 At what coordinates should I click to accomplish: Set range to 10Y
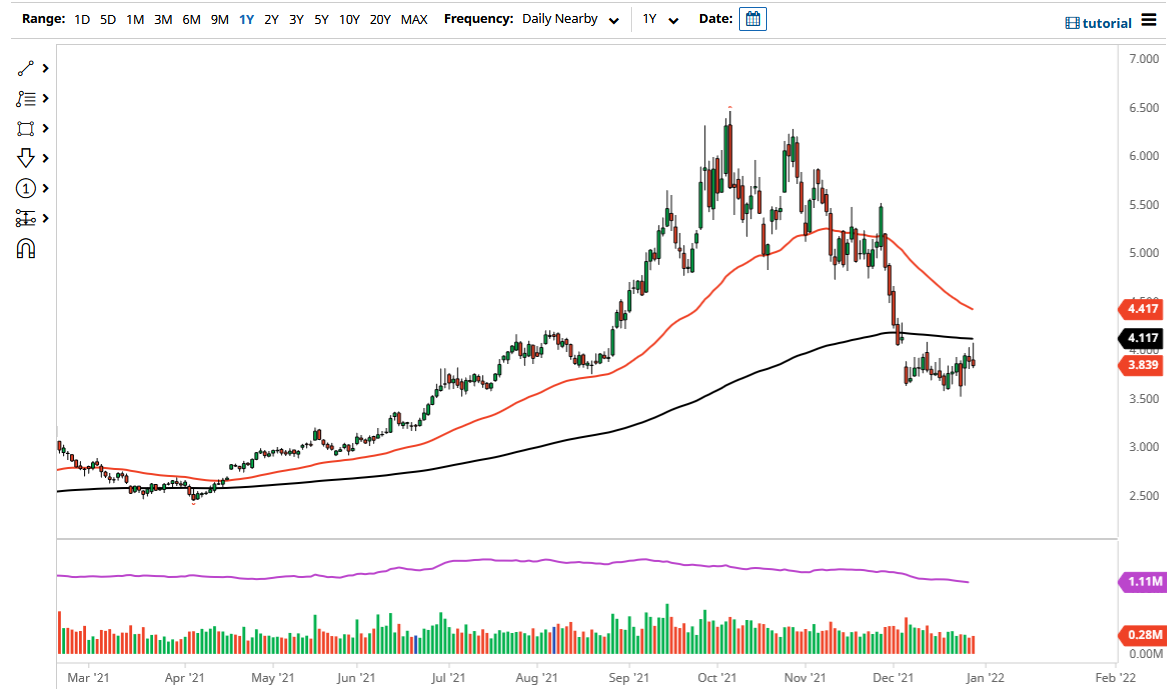pos(349,19)
